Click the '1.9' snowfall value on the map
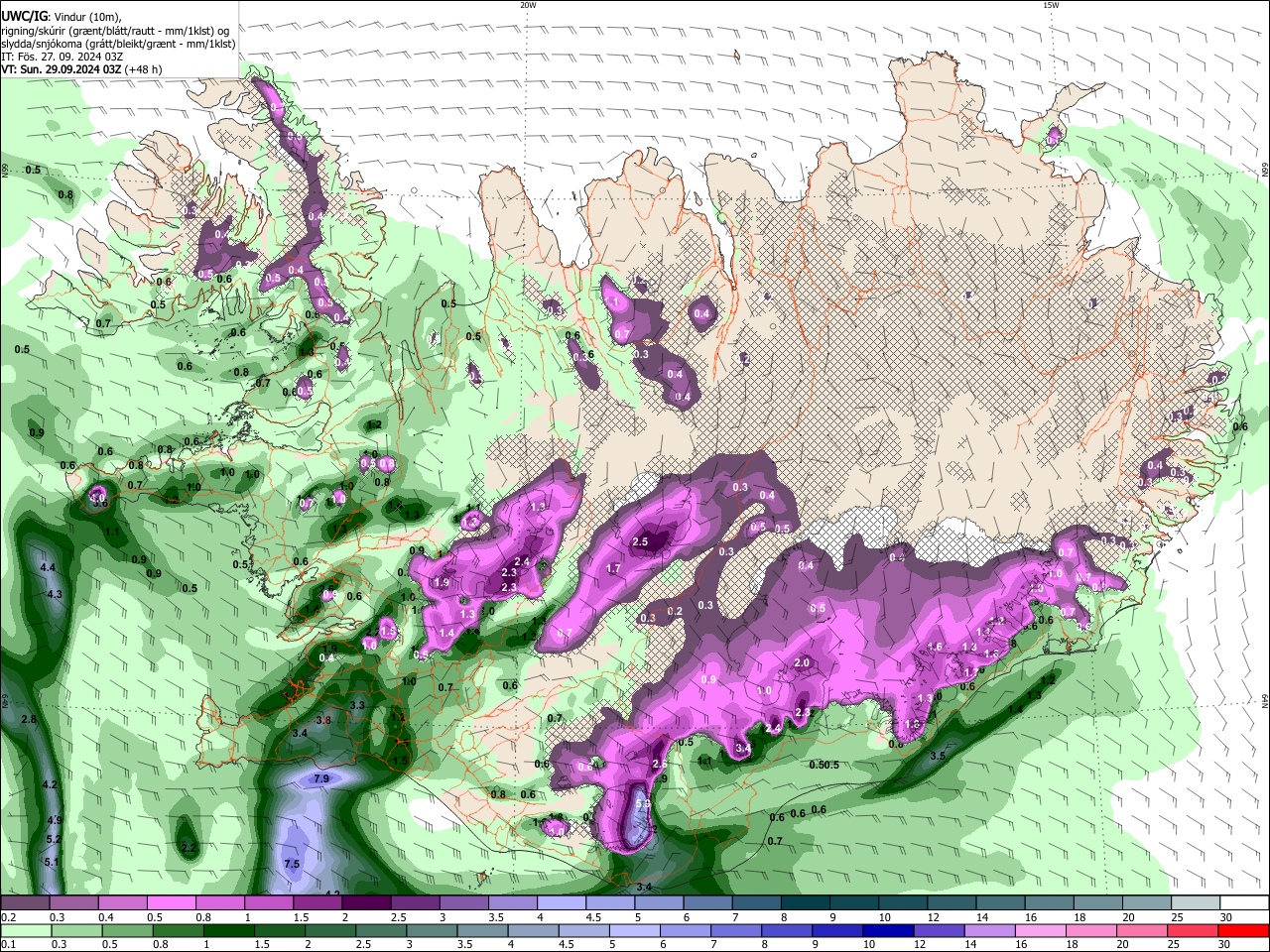1270x952 pixels. click(x=442, y=582)
